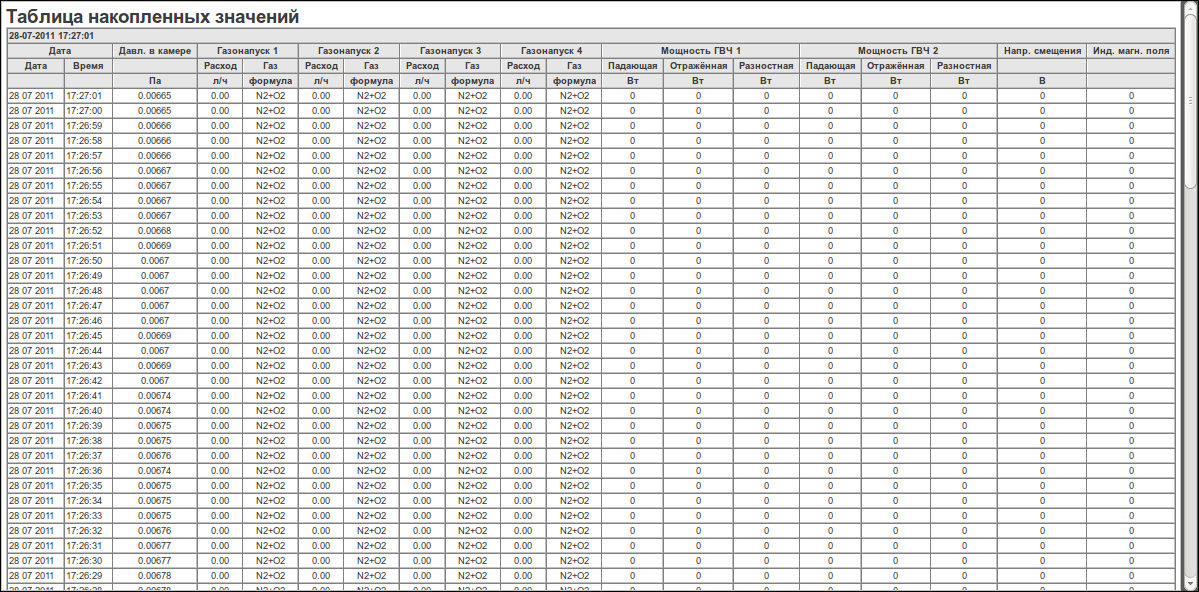Viewport: 1199px width, 592px height.
Task: Click the 'Па' unit header cell
Action: [154, 80]
